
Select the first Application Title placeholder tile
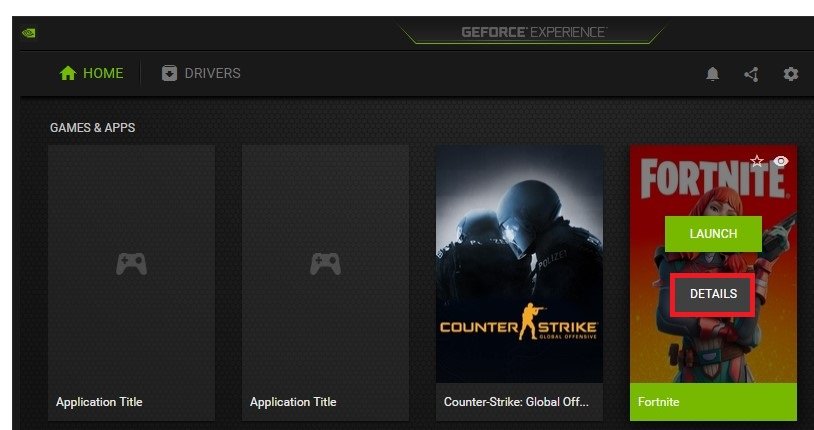point(131,283)
